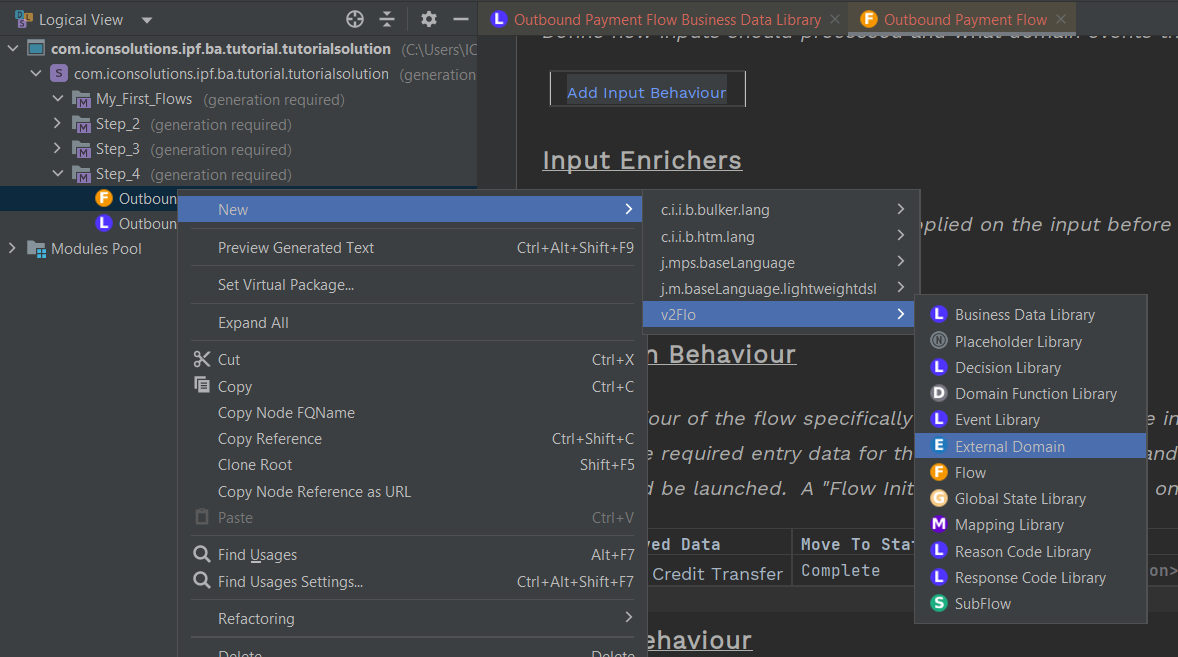Select the Flow icon in v2Flo submenu
Image resolution: width=1178 pixels, height=657 pixels.
[938, 472]
